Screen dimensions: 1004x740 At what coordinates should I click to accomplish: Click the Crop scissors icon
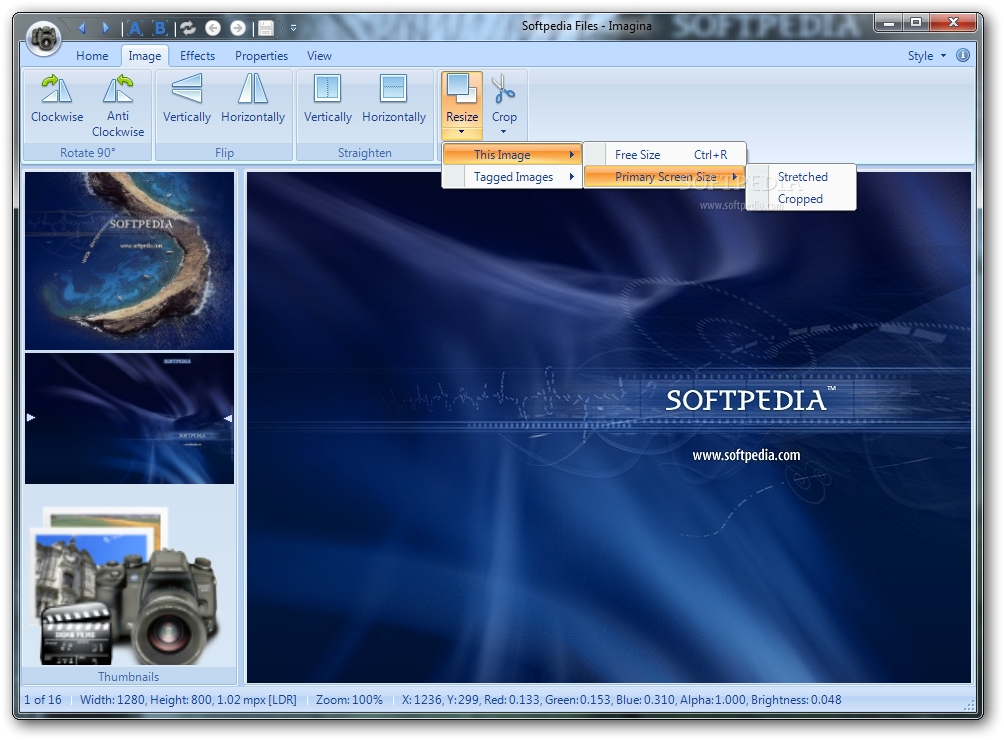pyautogui.click(x=504, y=89)
